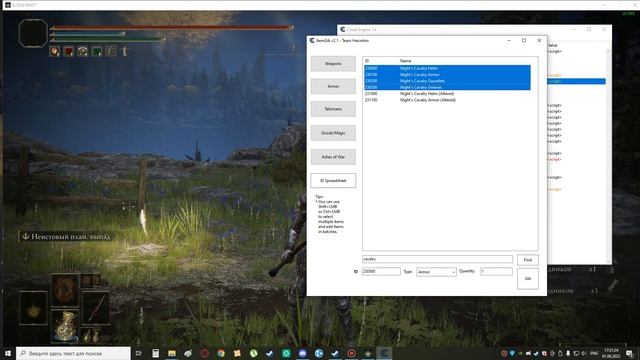Click the green status buff icon in HUD
This screenshot has width=640, height=360.
point(97,51)
